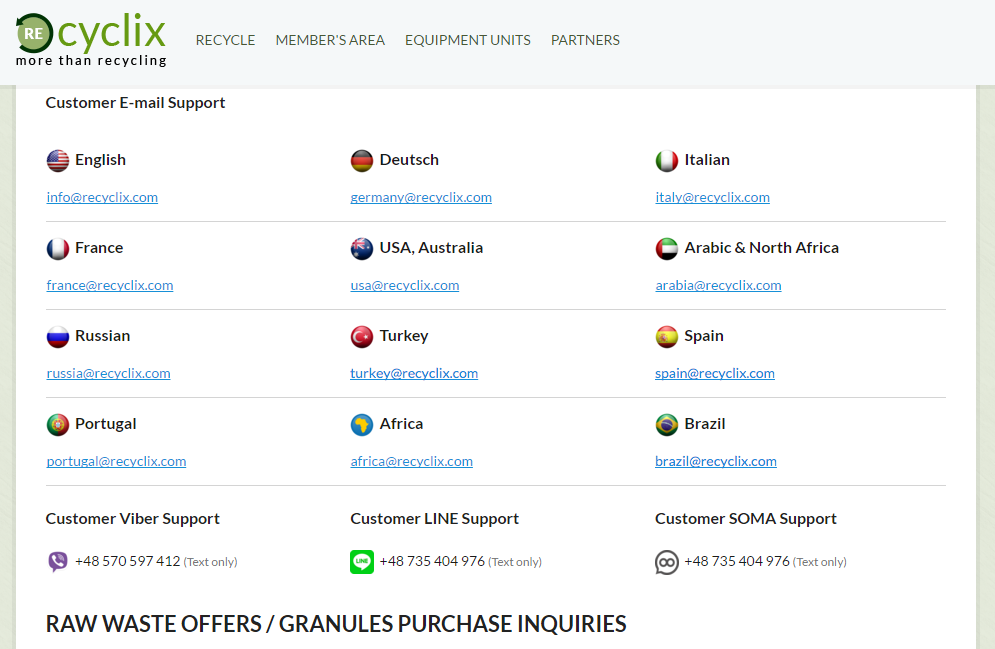Click the SOMA support icon
This screenshot has width=995, height=649.
[x=667, y=562]
